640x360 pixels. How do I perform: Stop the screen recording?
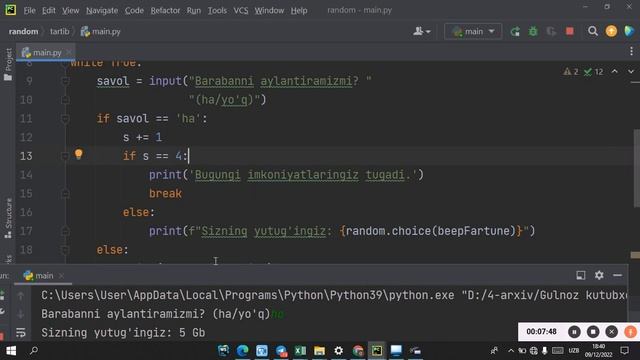point(593,332)
